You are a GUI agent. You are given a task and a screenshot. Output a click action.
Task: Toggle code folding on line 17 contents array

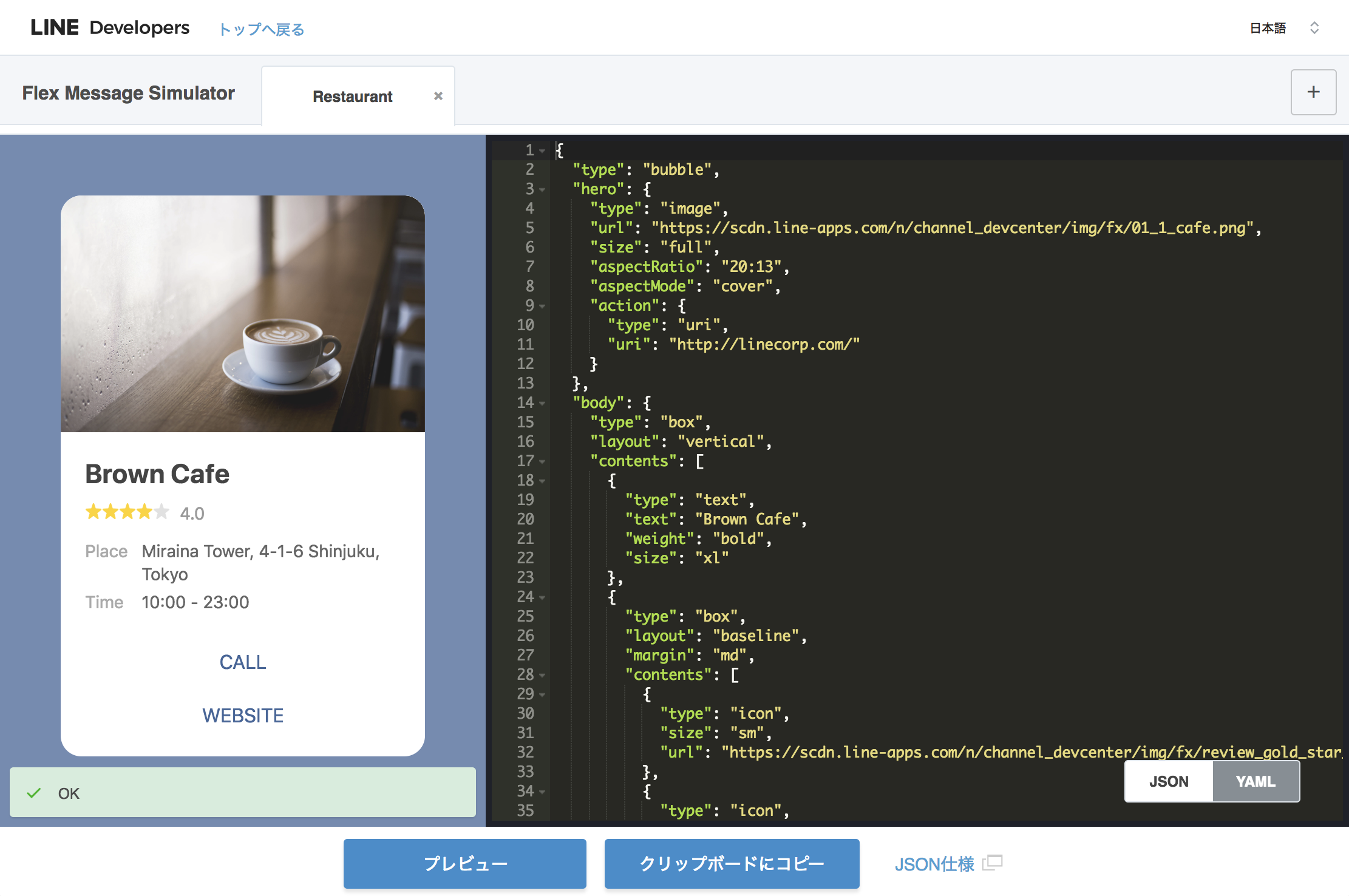(542, 462)
